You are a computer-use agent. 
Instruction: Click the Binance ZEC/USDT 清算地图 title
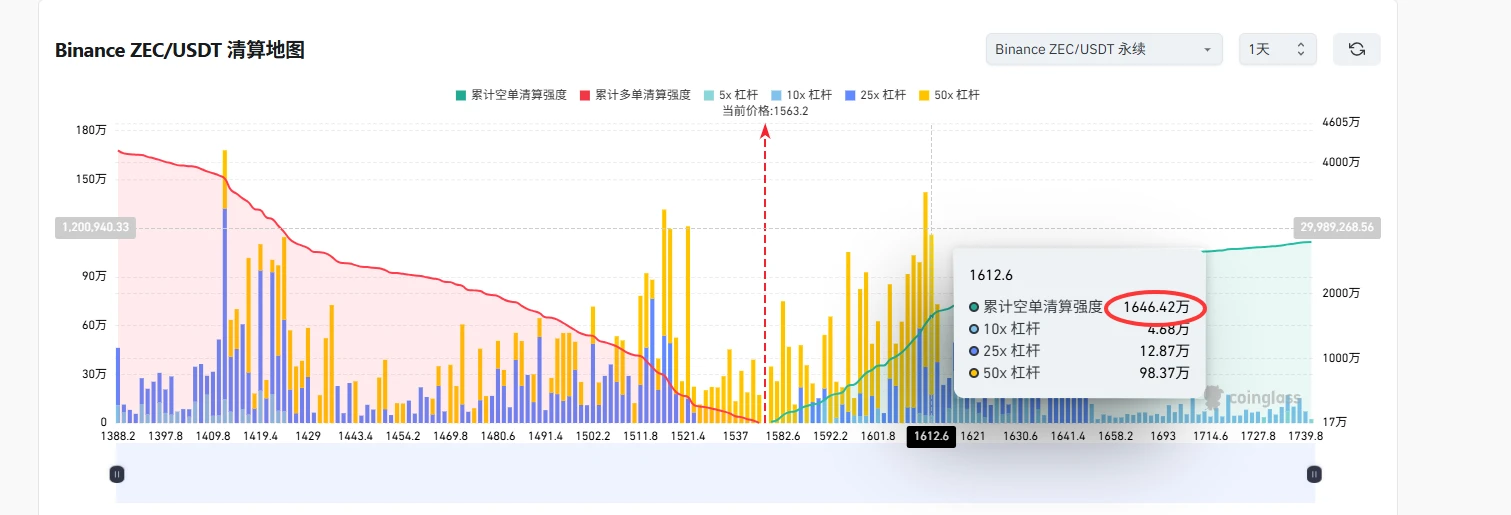180,50
